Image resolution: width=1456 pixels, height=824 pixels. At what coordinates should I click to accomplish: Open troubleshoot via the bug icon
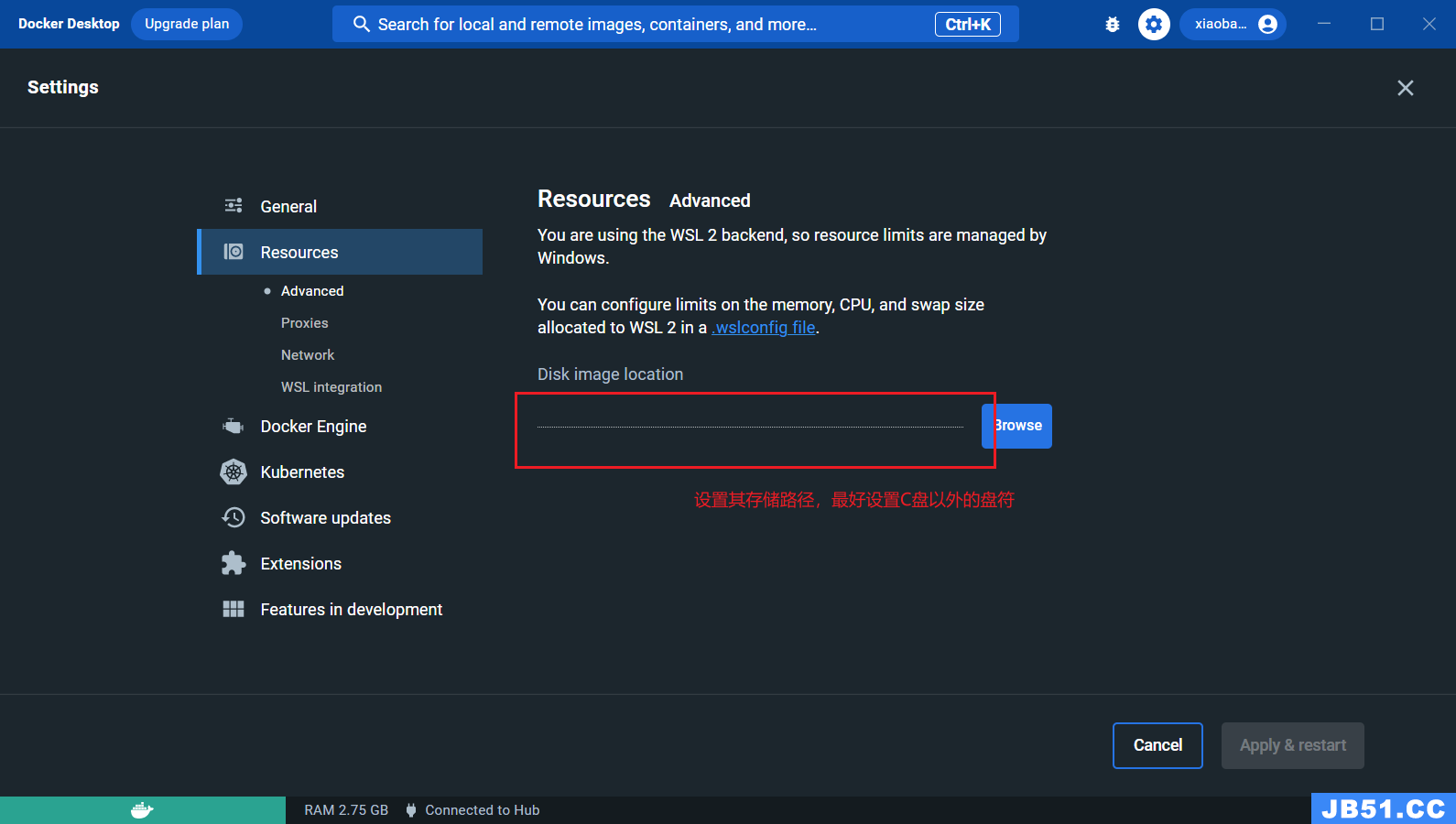(1113, 25)
